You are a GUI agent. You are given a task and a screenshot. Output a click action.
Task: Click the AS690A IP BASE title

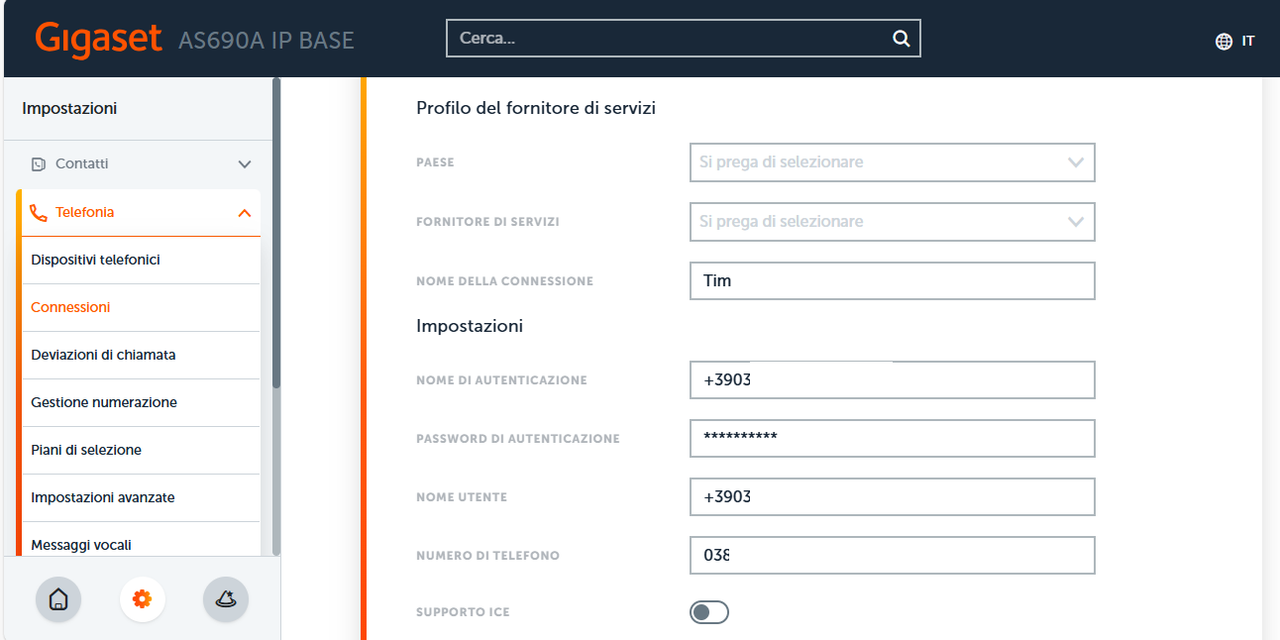click(x=266, y=41)
